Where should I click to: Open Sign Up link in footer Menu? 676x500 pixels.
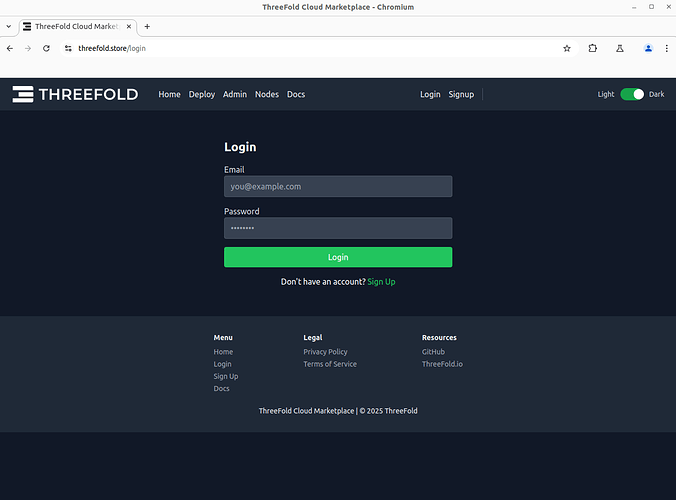click(x=225, y=376)
